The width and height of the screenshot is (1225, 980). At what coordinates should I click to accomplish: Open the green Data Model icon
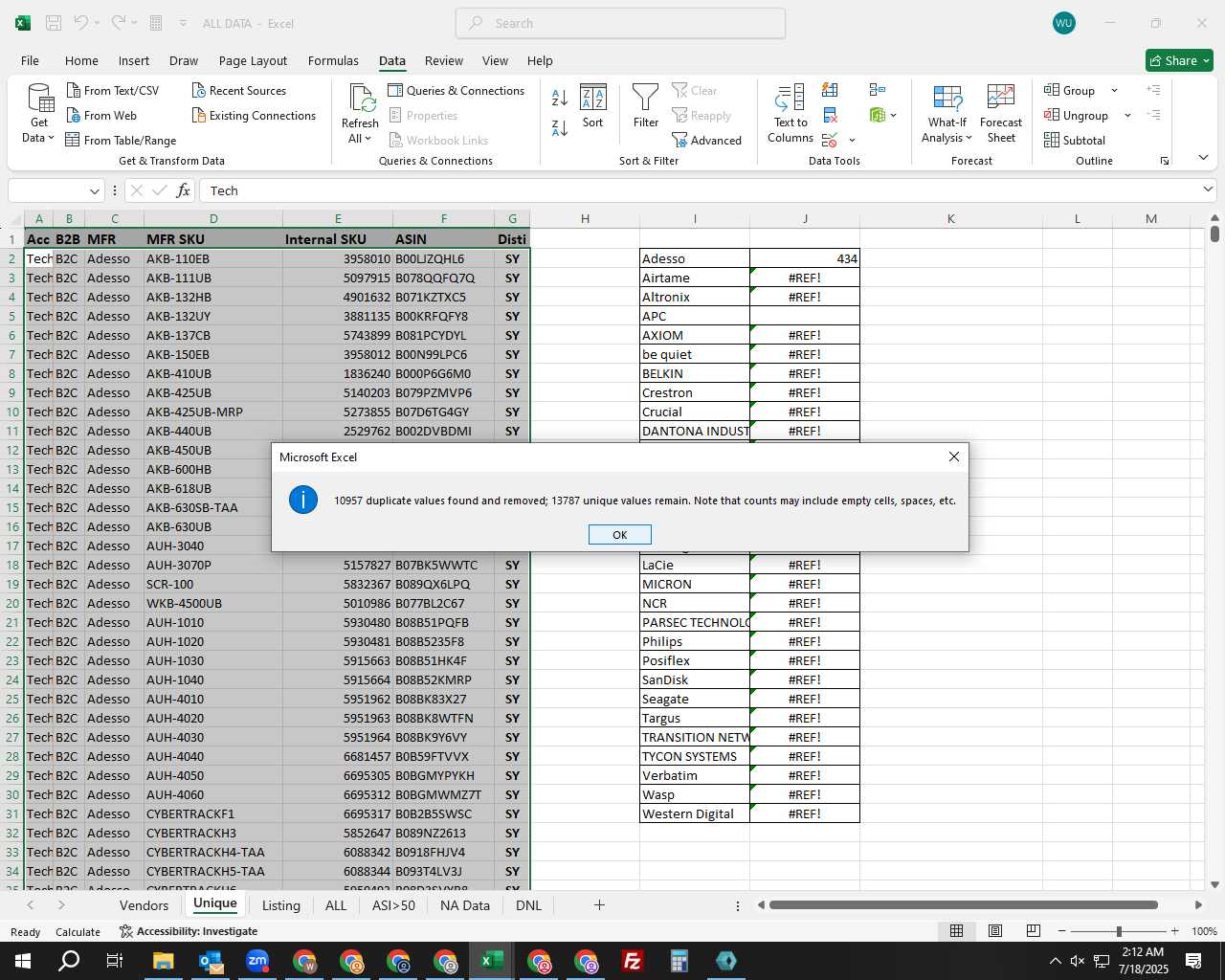point(878,116)
